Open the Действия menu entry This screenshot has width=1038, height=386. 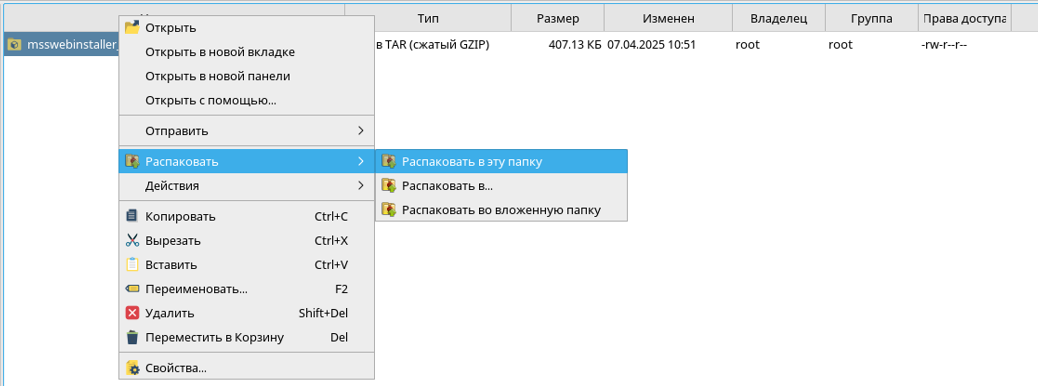tap(246, 185)
